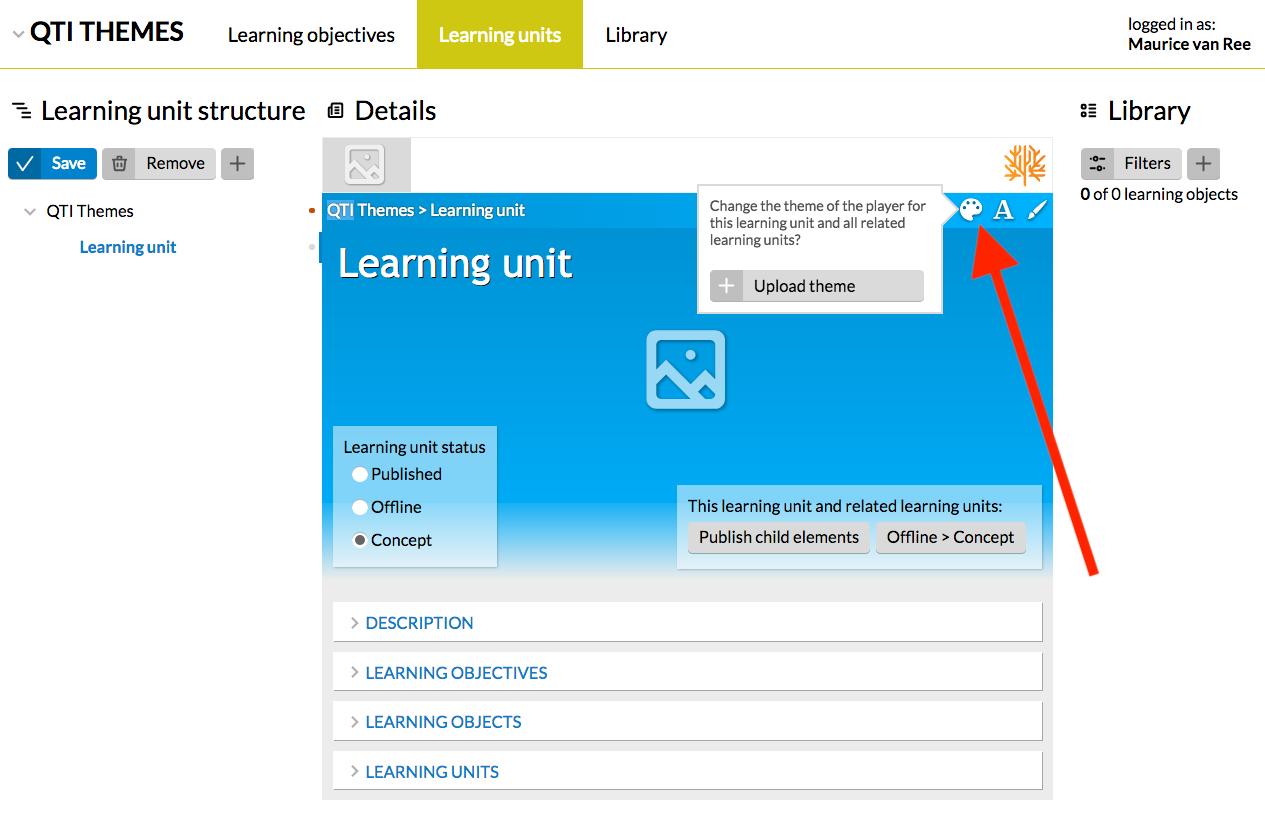The height and width of the screenshot is (813, 1265).
Task: Open the Filters button in Library
Action: tap(1131, 164)
